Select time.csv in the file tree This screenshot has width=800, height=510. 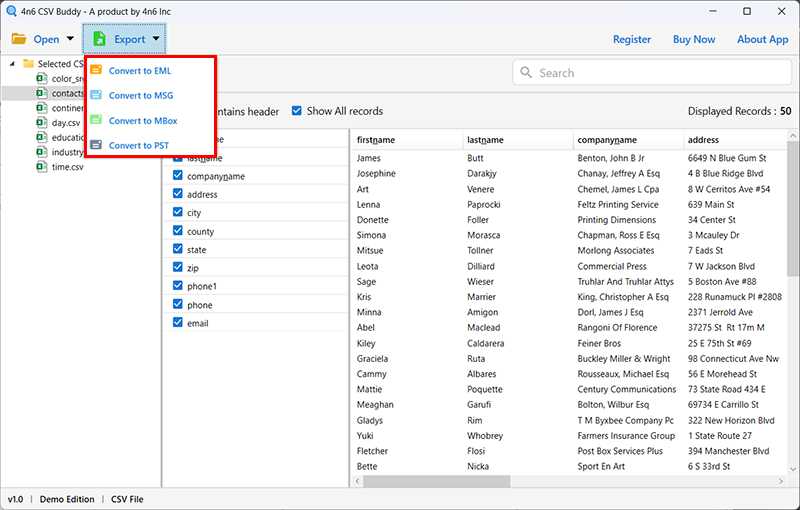click(x=67, y=167)
